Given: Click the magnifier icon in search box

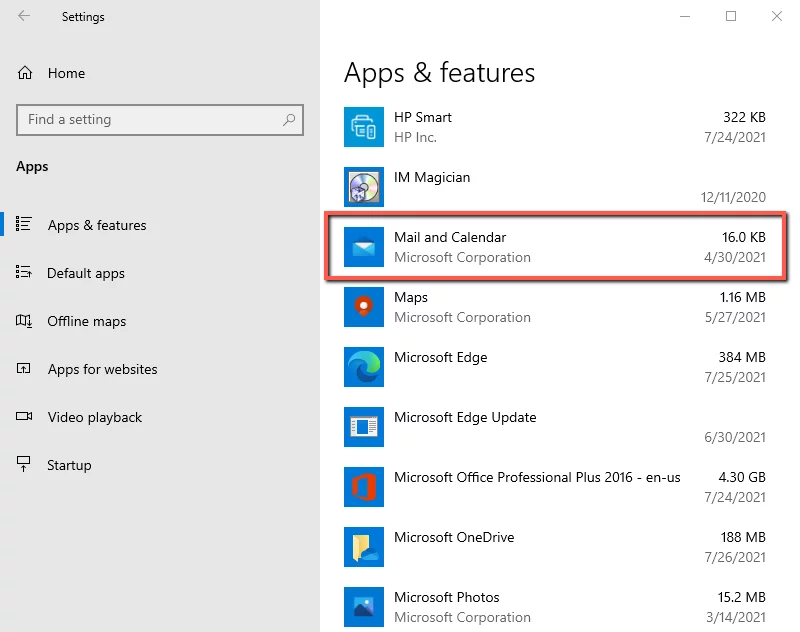Looking at the screenshot, I should point(289,120).
